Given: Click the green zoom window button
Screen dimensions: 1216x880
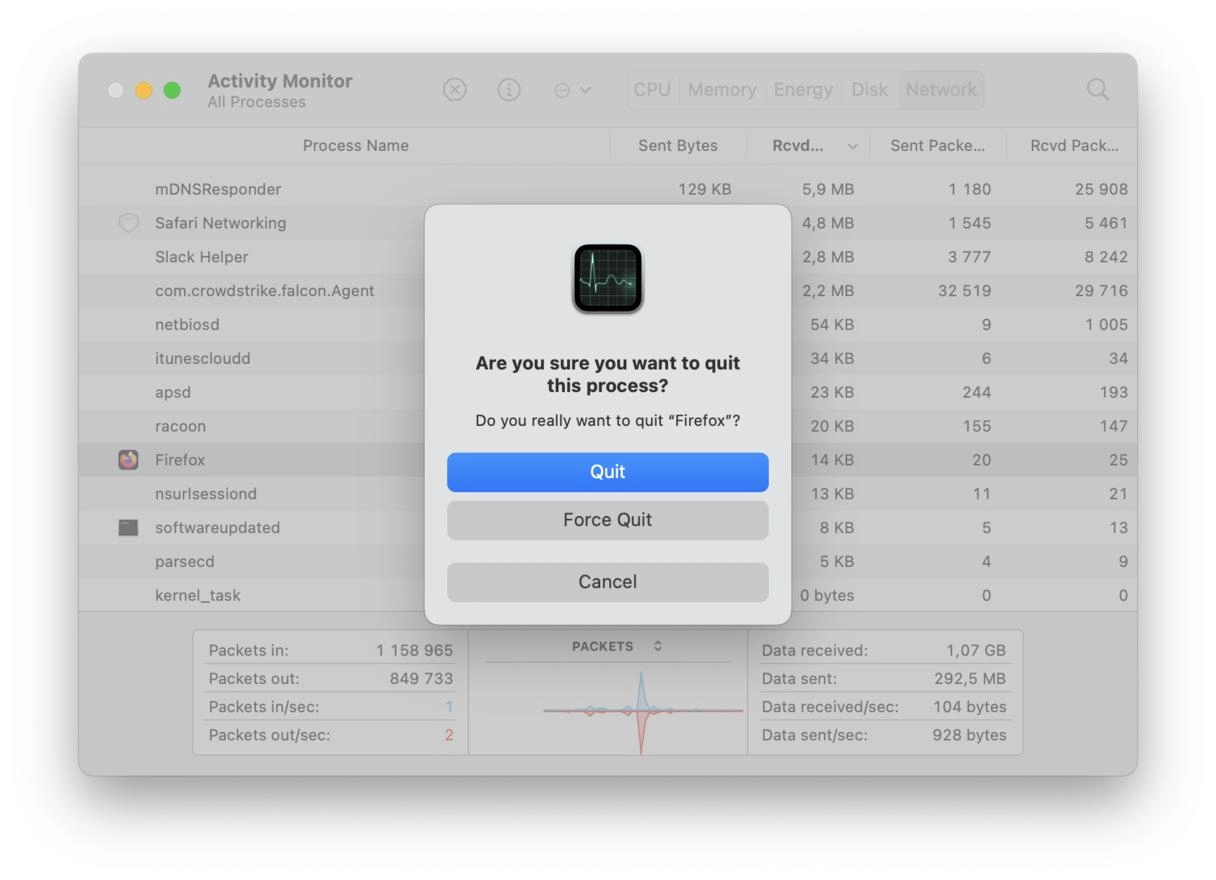Looking at the screenshot, I should (x=172, y=90).
